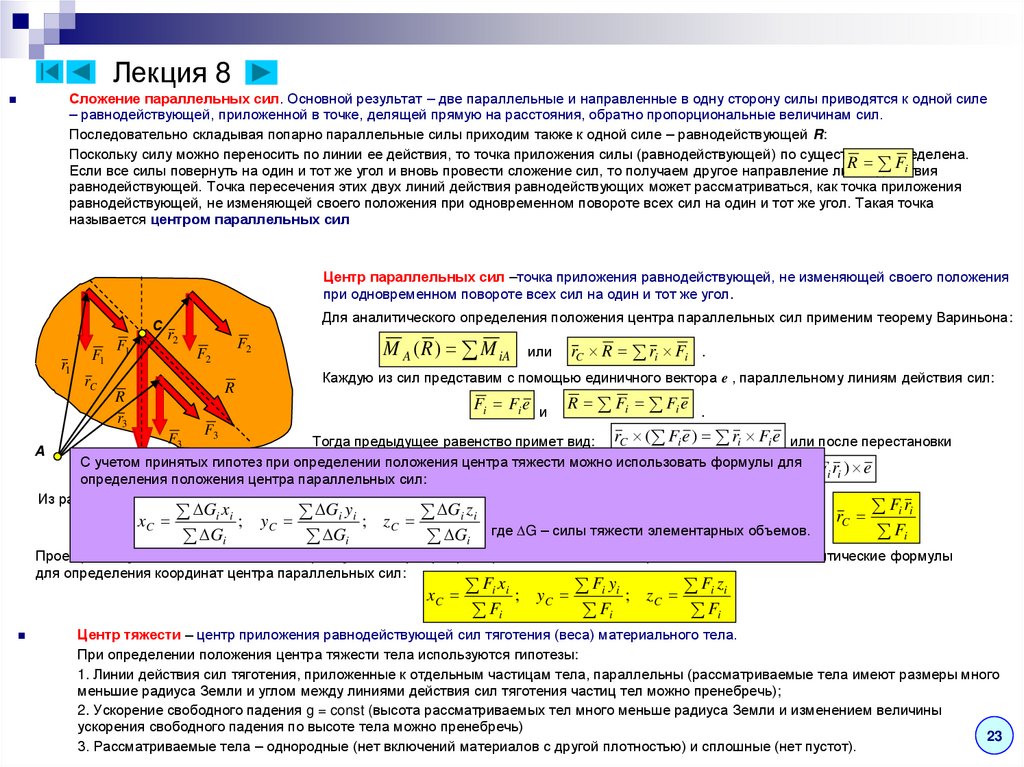
Task: Click the page number 23 circle
Action: click(x=994, y=736)
